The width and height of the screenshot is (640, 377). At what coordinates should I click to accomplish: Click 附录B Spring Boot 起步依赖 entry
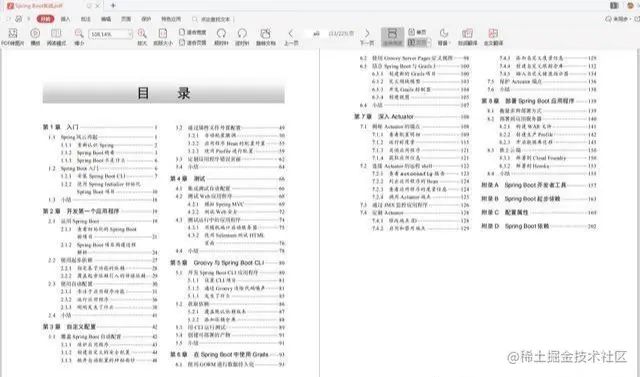(x=539, y=199)
